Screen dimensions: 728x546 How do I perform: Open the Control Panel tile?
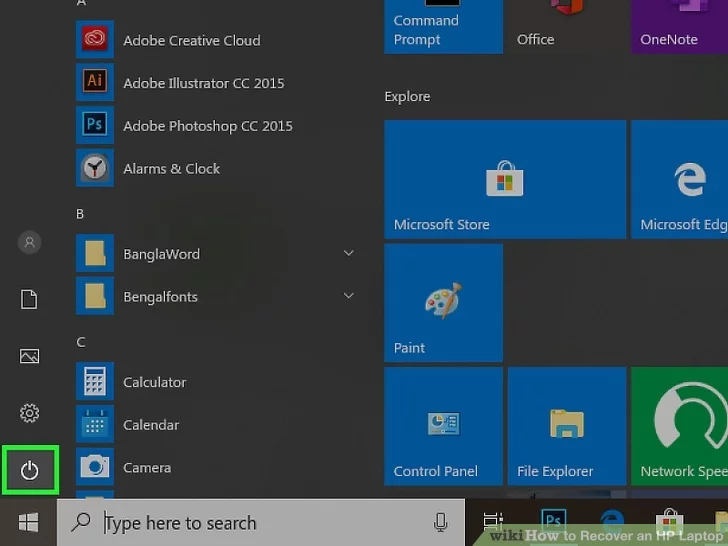click(x=443, y=425)
